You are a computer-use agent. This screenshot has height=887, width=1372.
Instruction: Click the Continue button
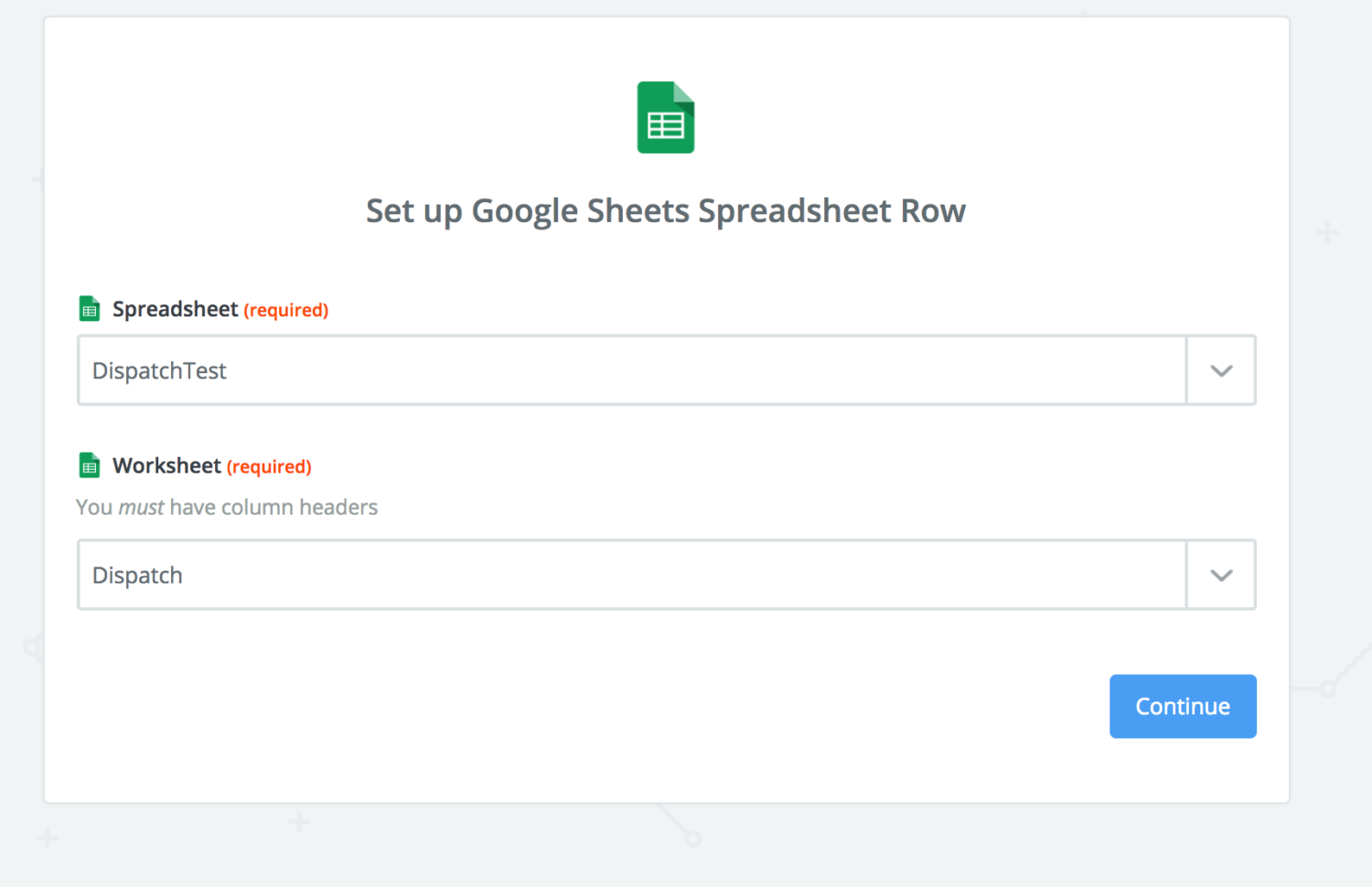pos(1183,706)
